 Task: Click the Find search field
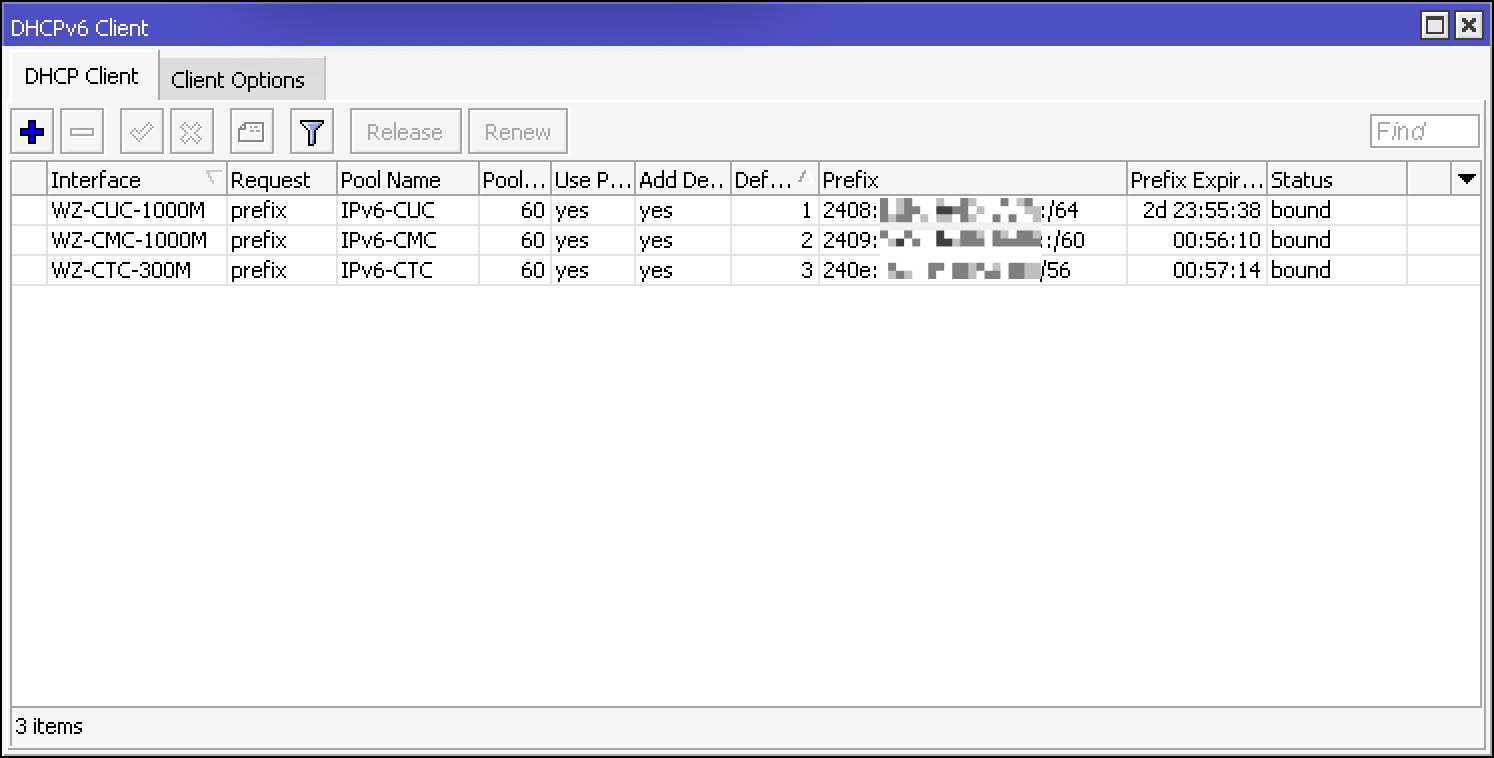point(1424,131)
